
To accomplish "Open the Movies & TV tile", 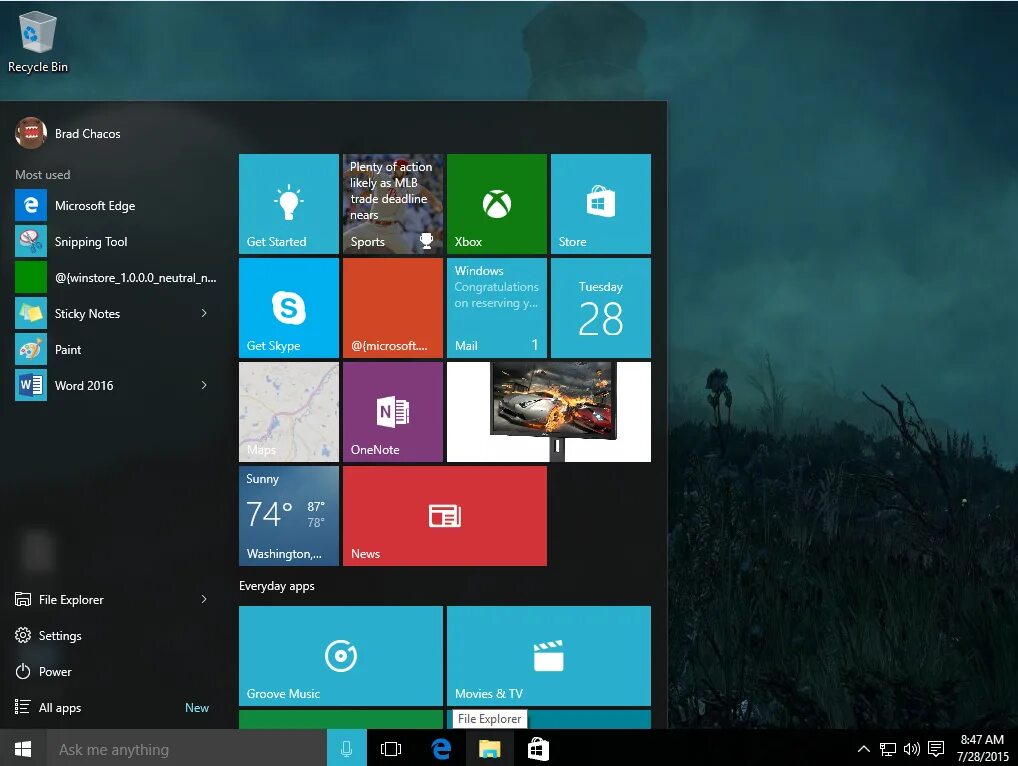I will coord(549,656).
